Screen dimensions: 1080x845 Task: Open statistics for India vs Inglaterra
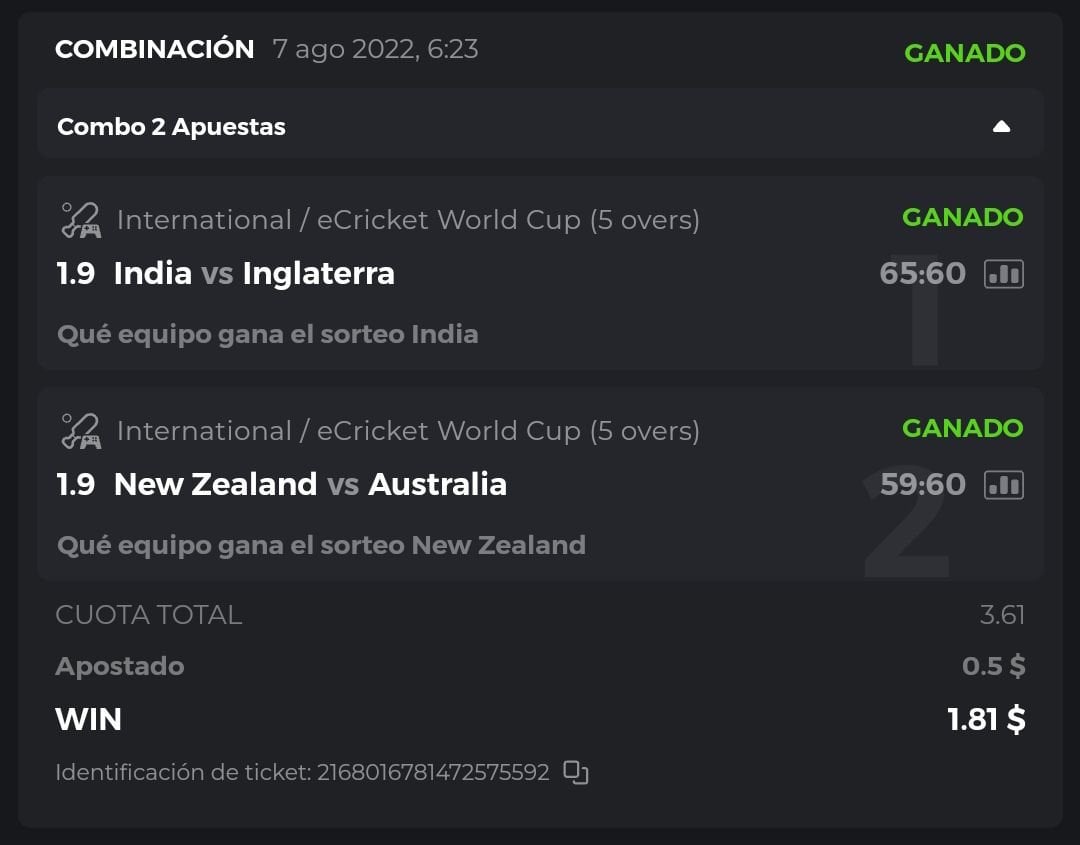click(1004, 274)
